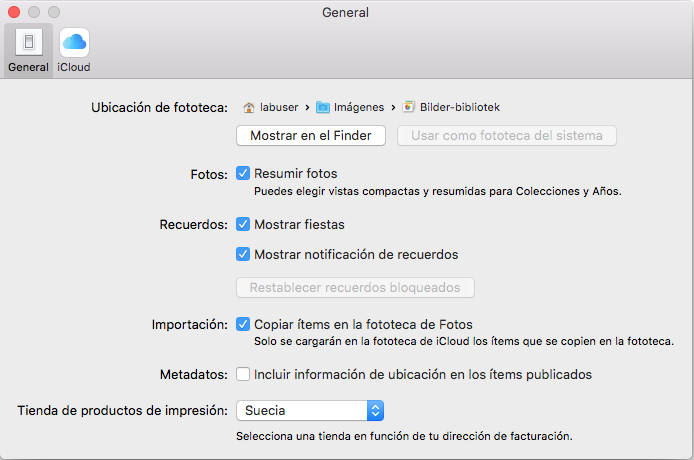The height and width of the screenshot is (460, 694).
Task: Select the iCloud tab label
Action: point(74,68)
